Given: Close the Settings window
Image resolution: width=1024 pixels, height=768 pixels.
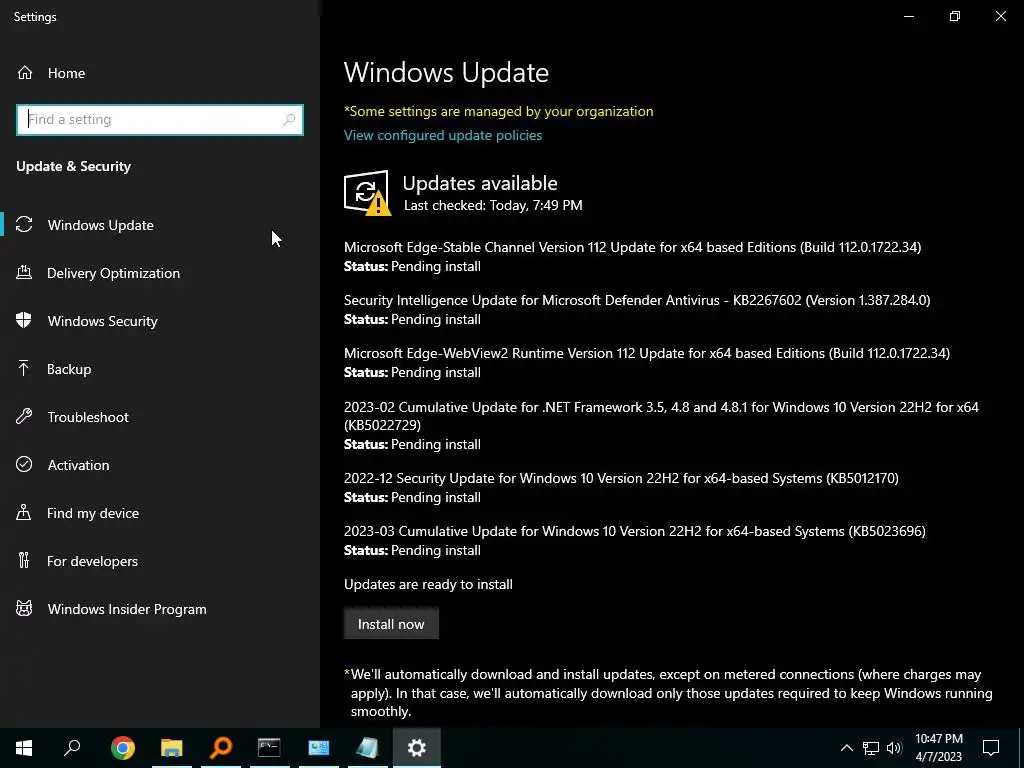Looking at the screenshot, I should (1000, 16).
